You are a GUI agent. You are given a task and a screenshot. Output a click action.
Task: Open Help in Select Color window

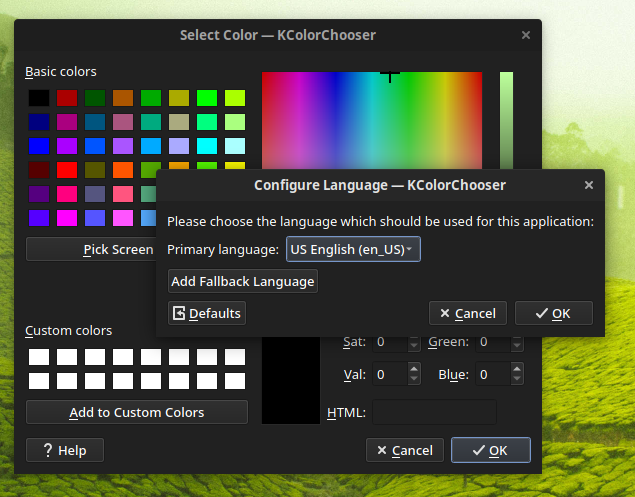[x=65, y=450]
